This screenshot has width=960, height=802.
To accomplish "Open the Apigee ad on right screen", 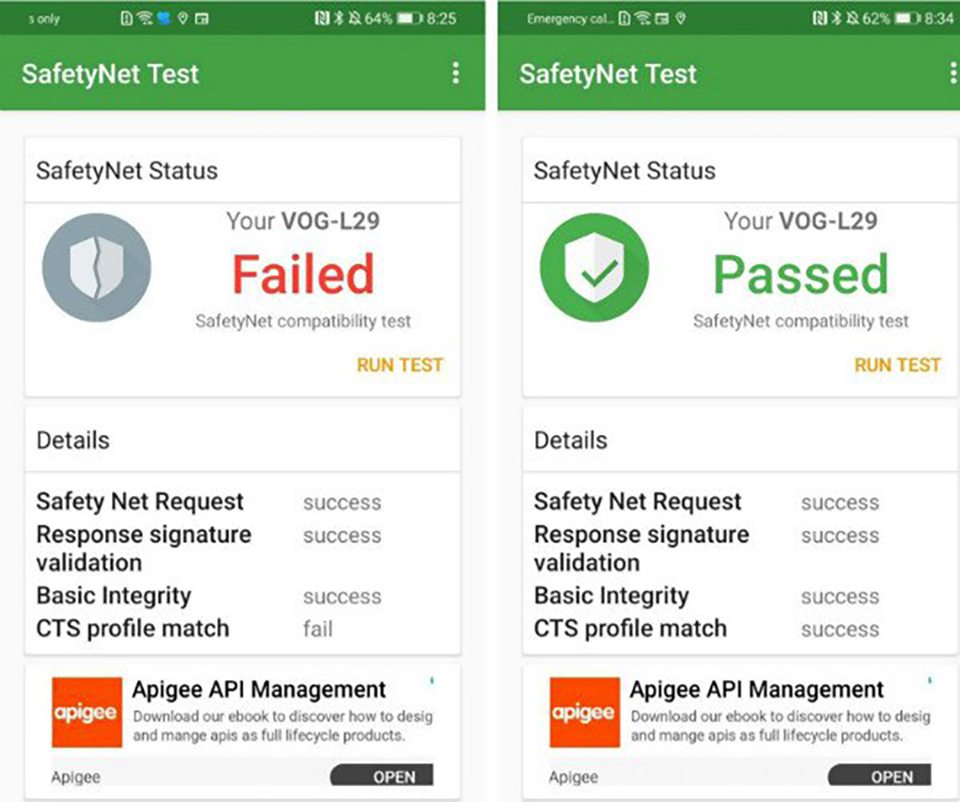I will [880, 776].
